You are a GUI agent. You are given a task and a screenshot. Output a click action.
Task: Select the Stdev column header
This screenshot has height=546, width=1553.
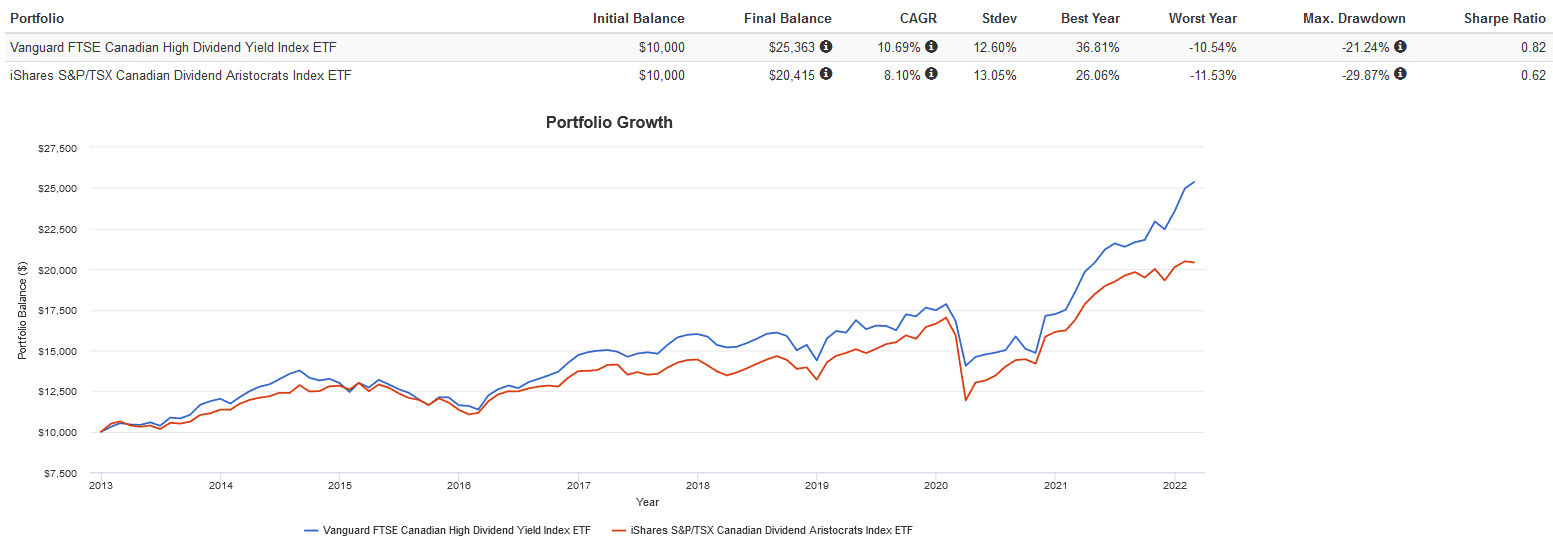pos(1000,18)
